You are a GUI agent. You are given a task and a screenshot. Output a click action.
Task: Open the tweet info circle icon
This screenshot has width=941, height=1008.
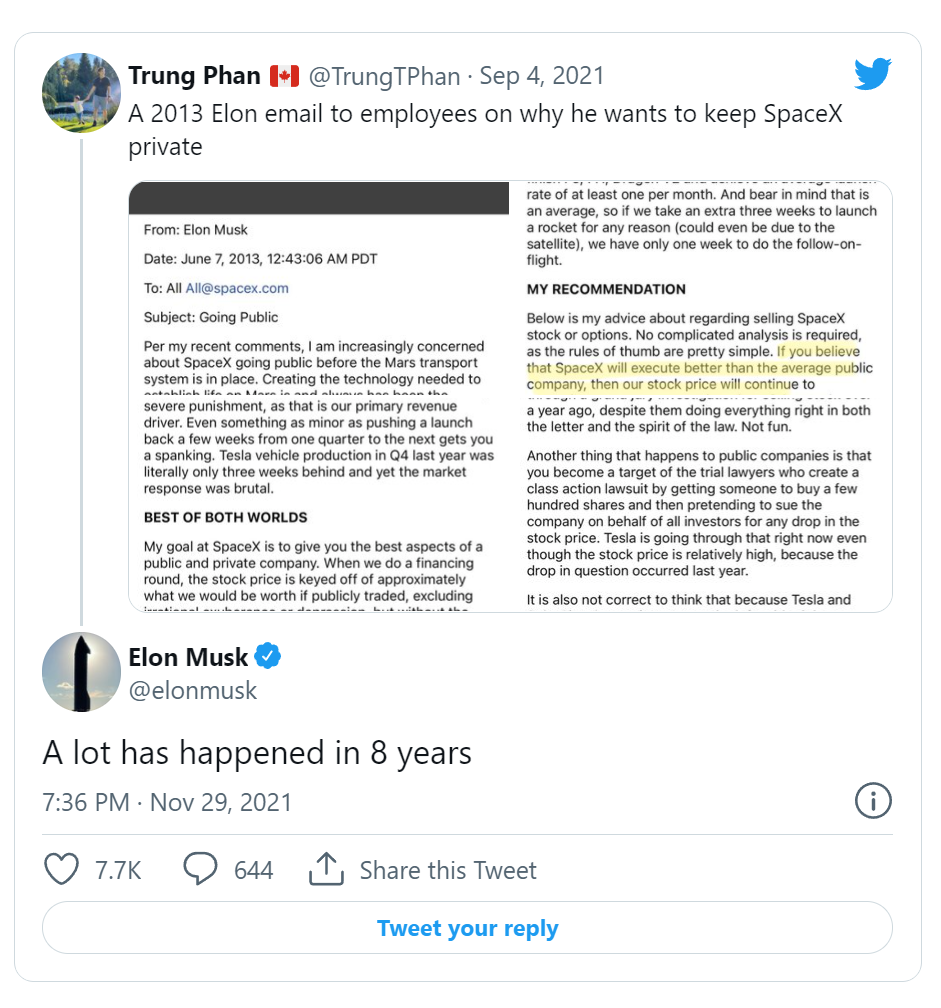pyautogui.click(x=874, y=801)
